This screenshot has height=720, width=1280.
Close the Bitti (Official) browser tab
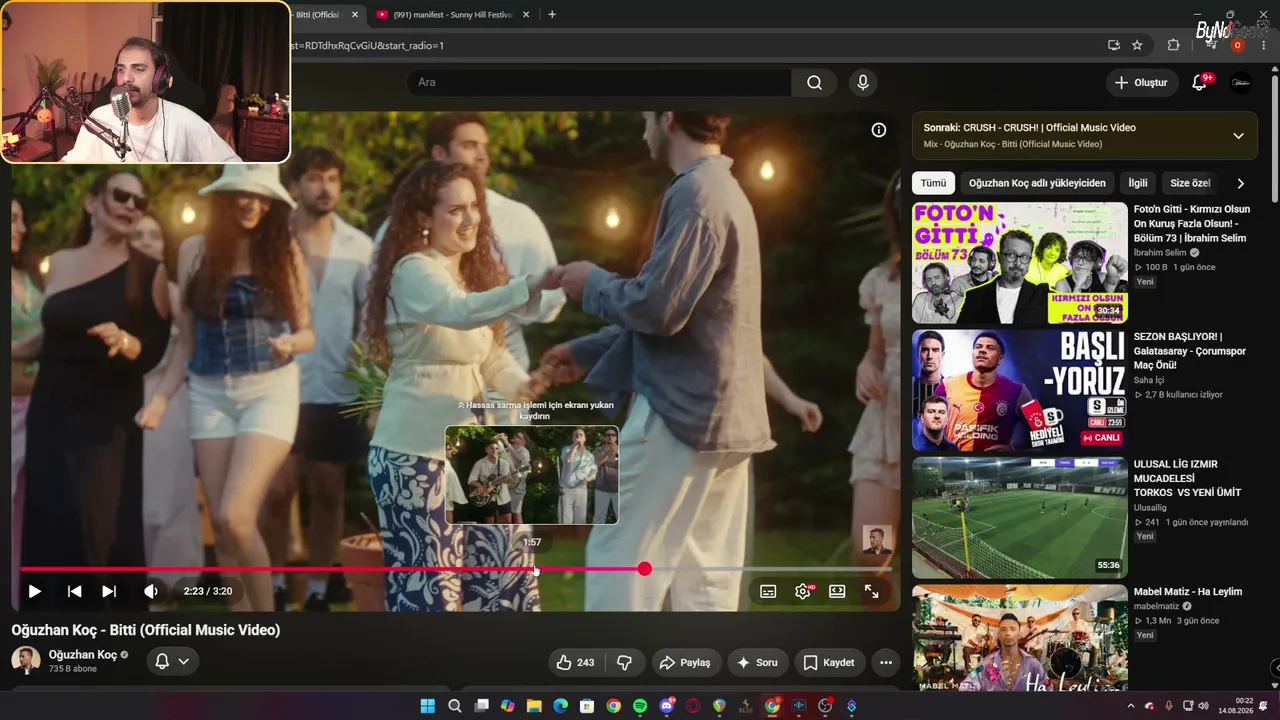click(355, 15)
